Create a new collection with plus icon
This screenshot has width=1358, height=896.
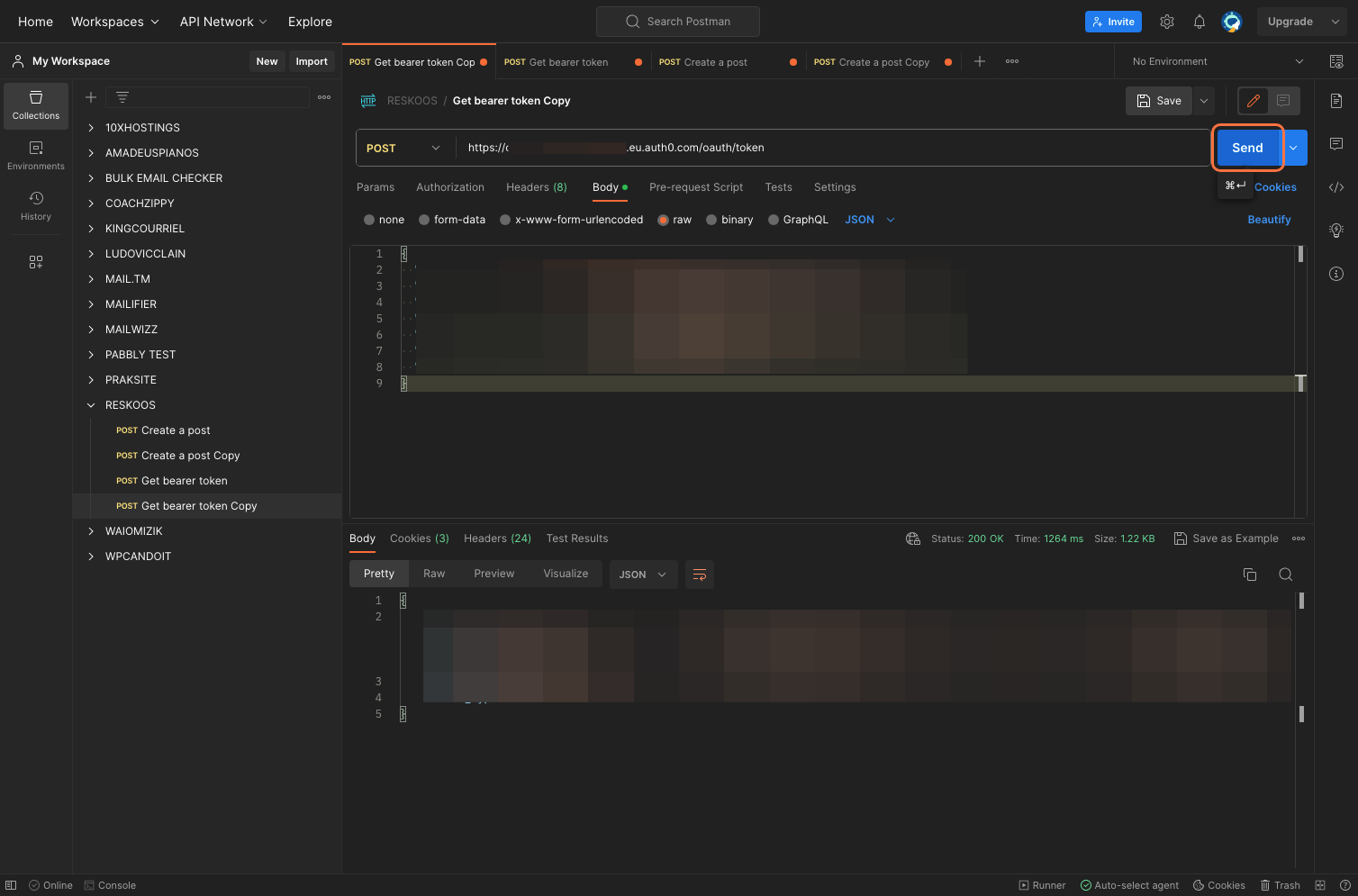pos(91,97)
